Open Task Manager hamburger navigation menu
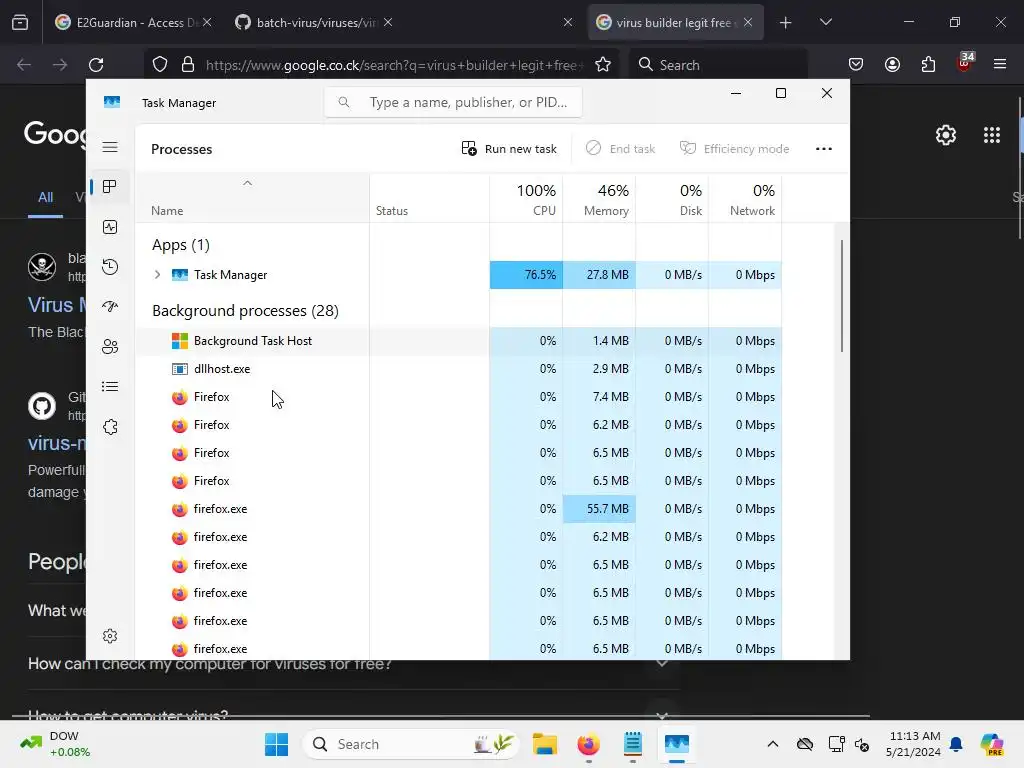 (x=110, y=147)
